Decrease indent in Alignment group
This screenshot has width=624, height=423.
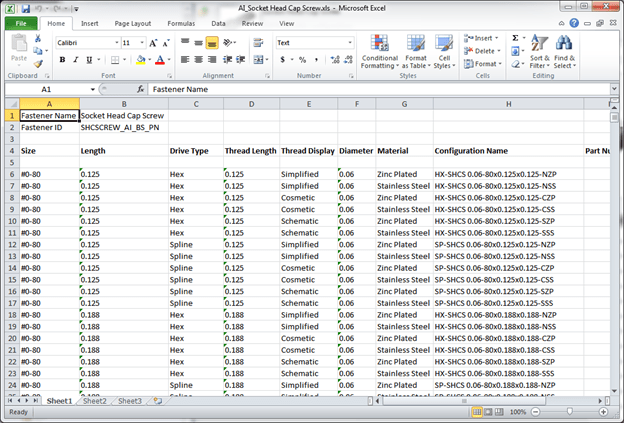click(228, 60)
